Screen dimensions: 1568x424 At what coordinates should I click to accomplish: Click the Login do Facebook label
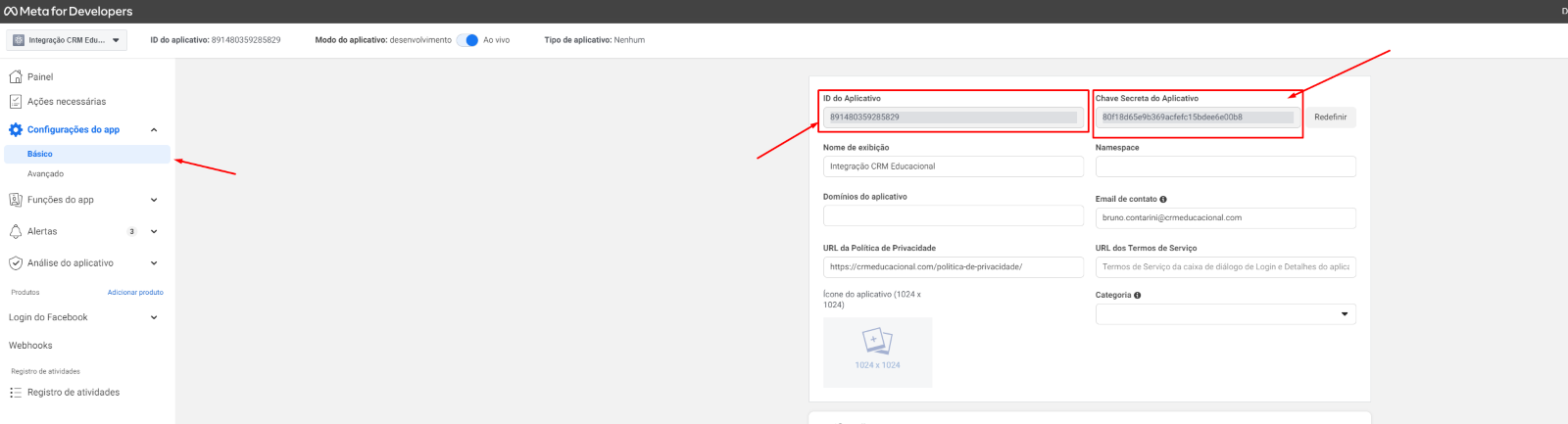pyautogui.click(x=48, y=317)
